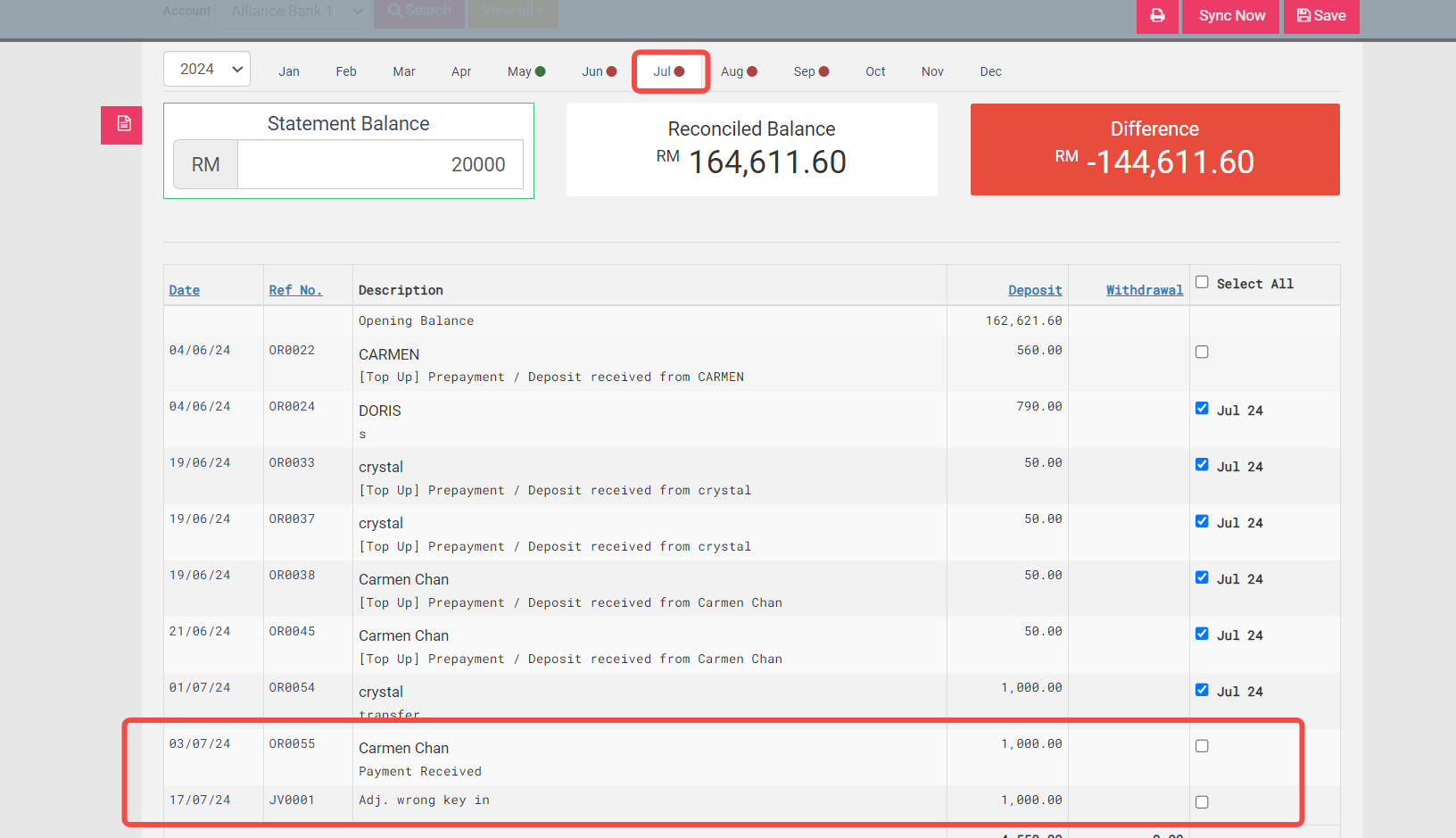Uncheck the OR0038 Carmen Chan row checkbox
The height and width of the screenshot is (838, 1456).
coord(1202,577)
